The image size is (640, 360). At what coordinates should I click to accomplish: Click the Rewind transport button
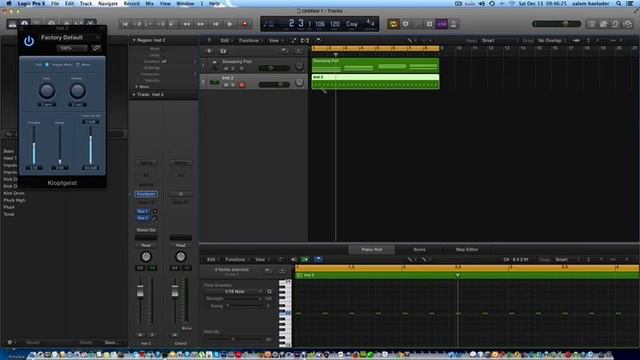click(x=187, y=24)
